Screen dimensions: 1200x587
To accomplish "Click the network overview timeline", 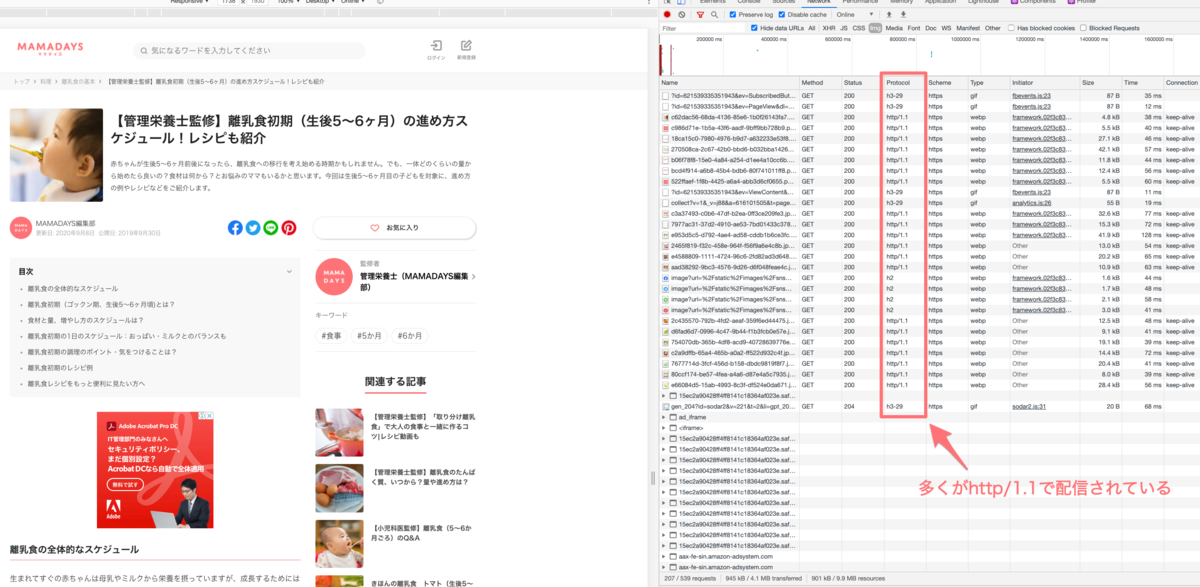I will pyautogui.click(x=930, y=55).
